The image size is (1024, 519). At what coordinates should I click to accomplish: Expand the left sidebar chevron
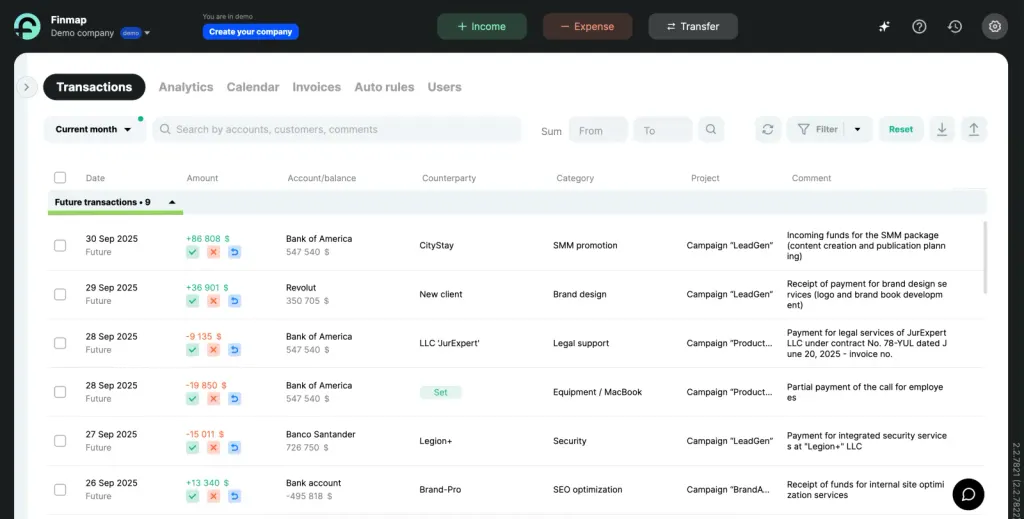coord(26,87)
